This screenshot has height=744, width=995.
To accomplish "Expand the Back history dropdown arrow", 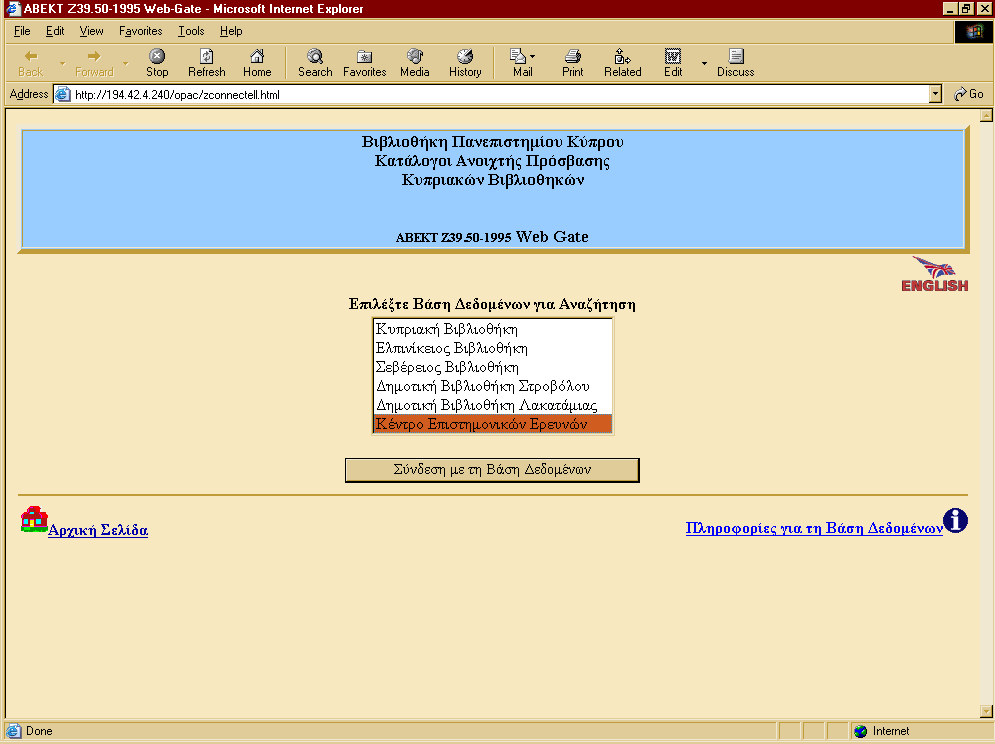I will (x=62, y=63).
